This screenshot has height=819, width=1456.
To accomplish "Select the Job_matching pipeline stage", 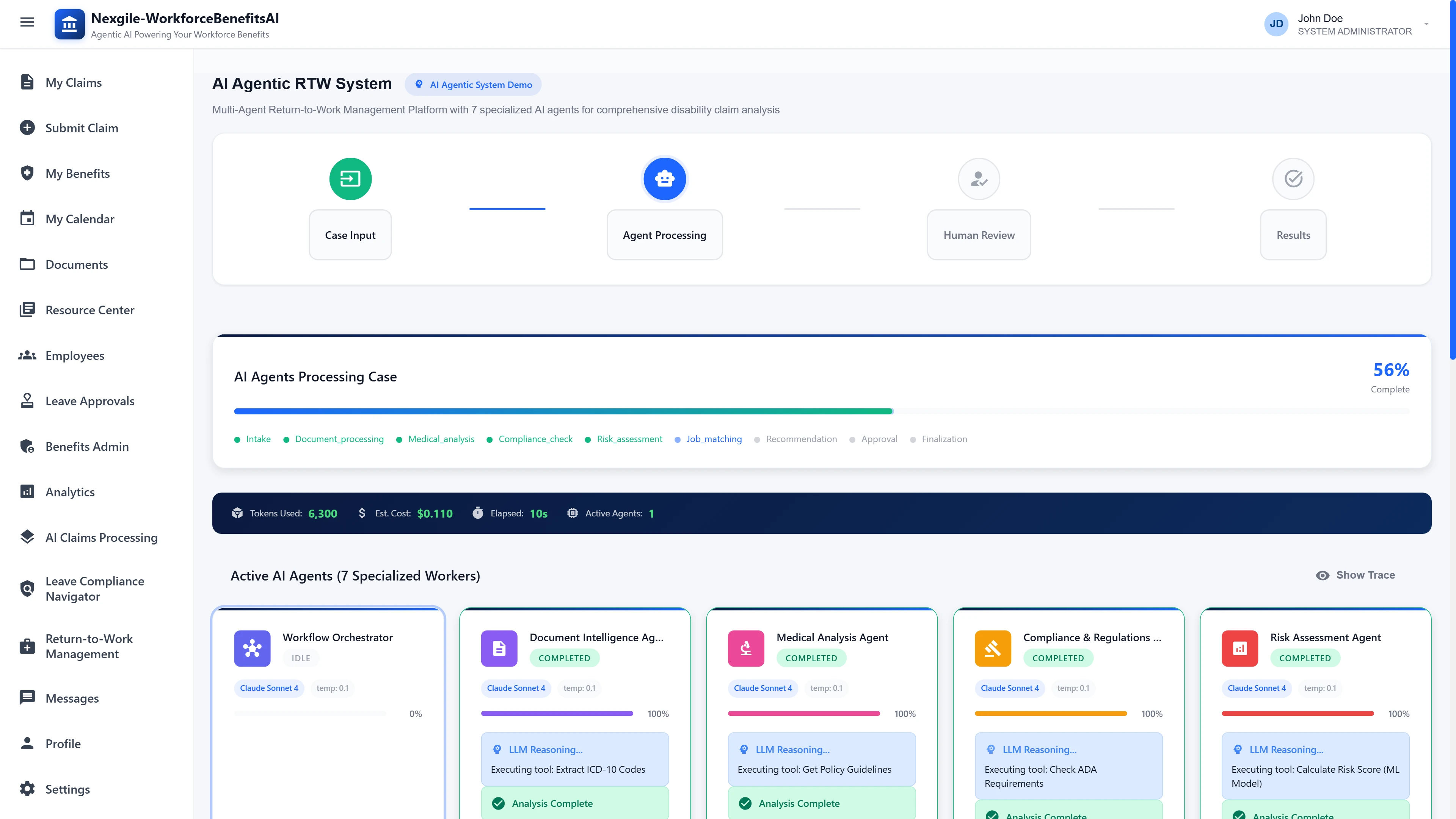I will tap(713, 439).
